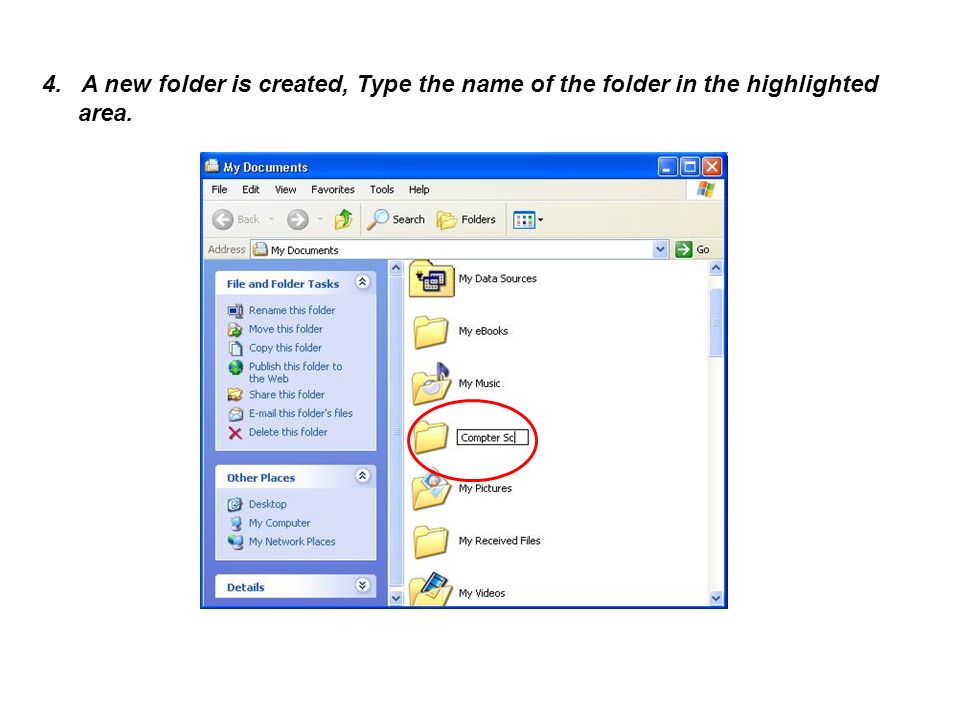
Task: Click the E-mail this folder's files link
Action: point(301,413)
